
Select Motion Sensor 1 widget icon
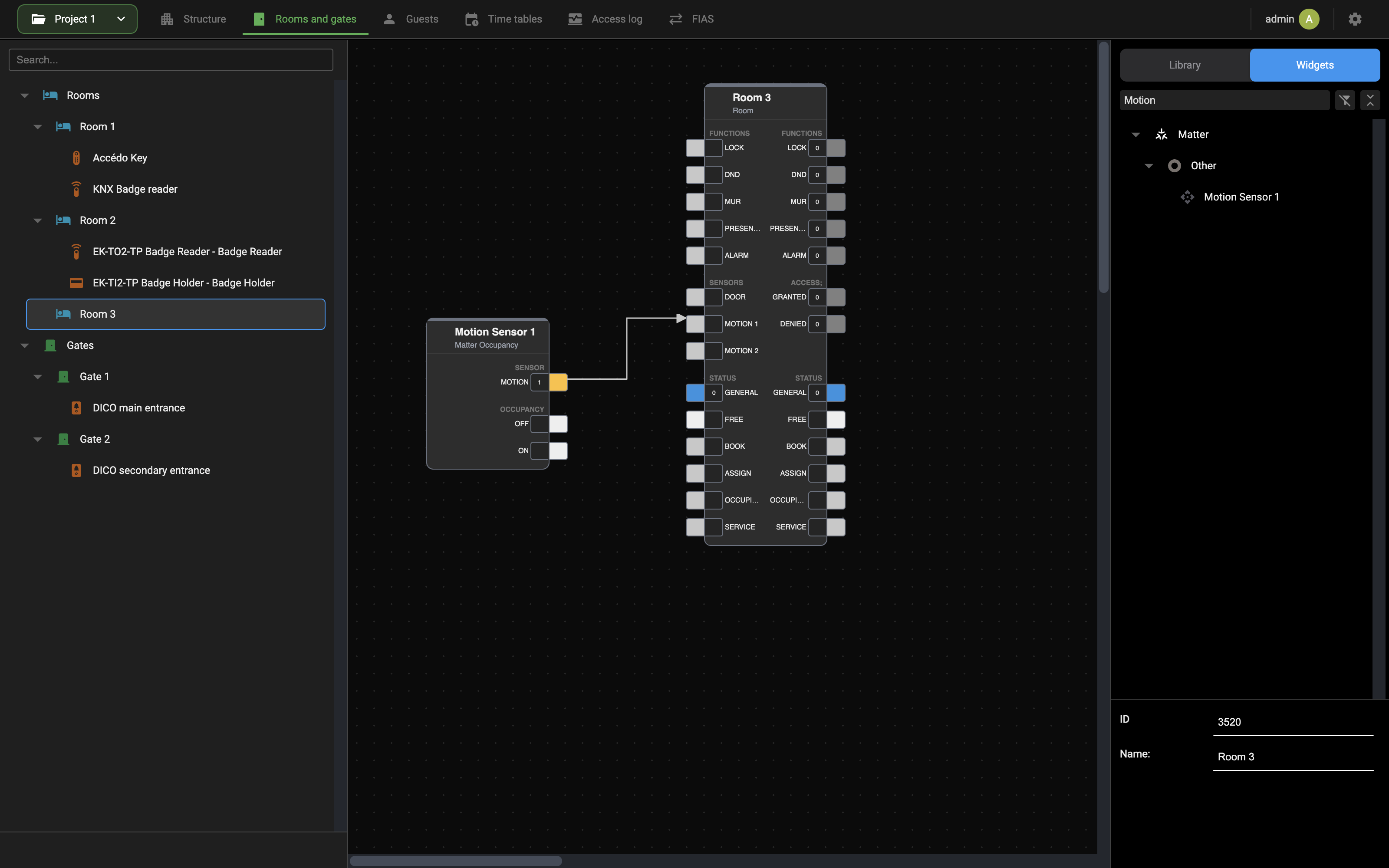click(1187, 197)
